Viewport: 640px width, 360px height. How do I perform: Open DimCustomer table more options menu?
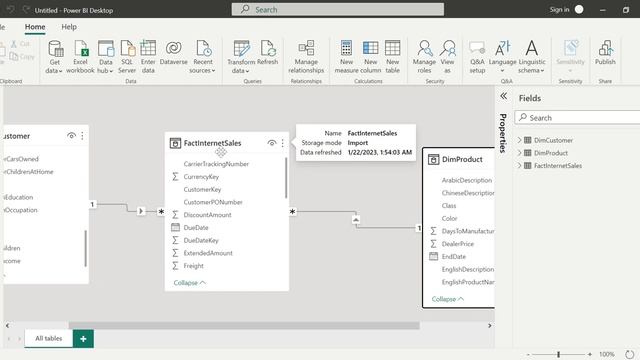coord(82,136)
